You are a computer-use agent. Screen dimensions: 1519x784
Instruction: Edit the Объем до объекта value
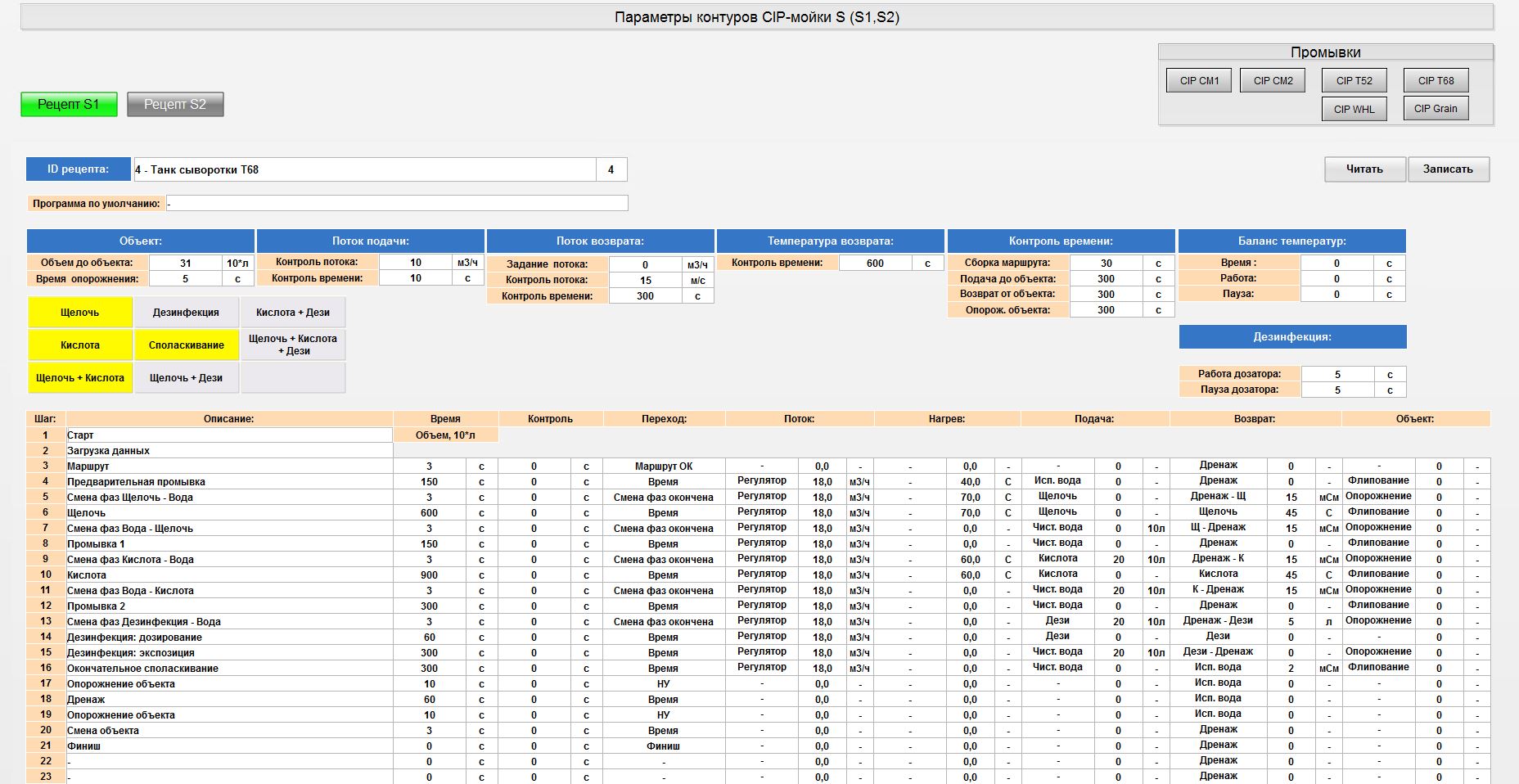[x=186, y=264]
